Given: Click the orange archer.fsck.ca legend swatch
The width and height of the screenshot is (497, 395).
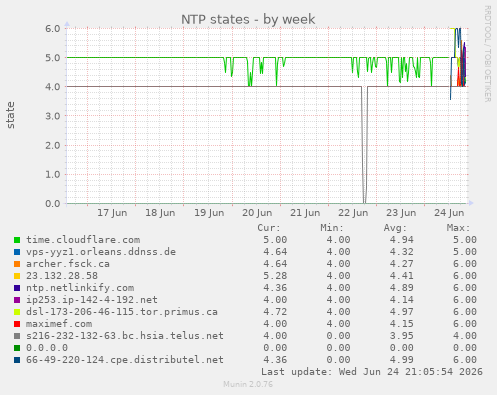Looking at the screenshot, I should pyautogui.click(x=17, y=264).
